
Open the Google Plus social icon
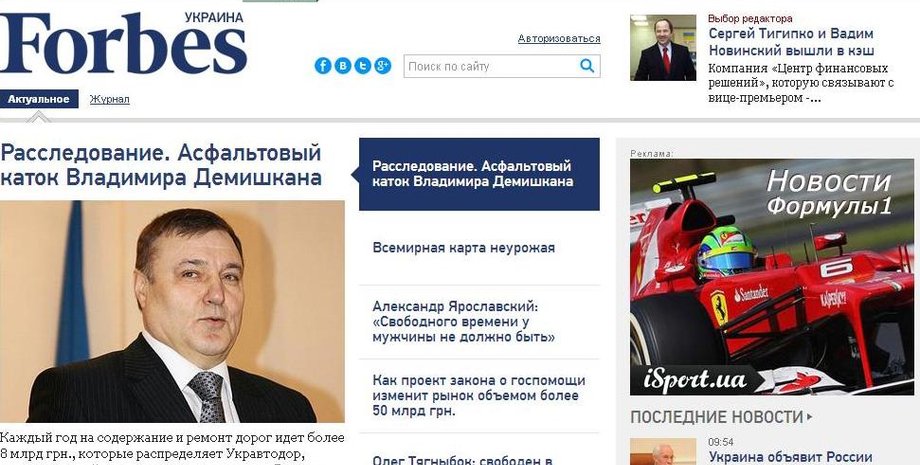pyautogui.click(x=383, y=66)
